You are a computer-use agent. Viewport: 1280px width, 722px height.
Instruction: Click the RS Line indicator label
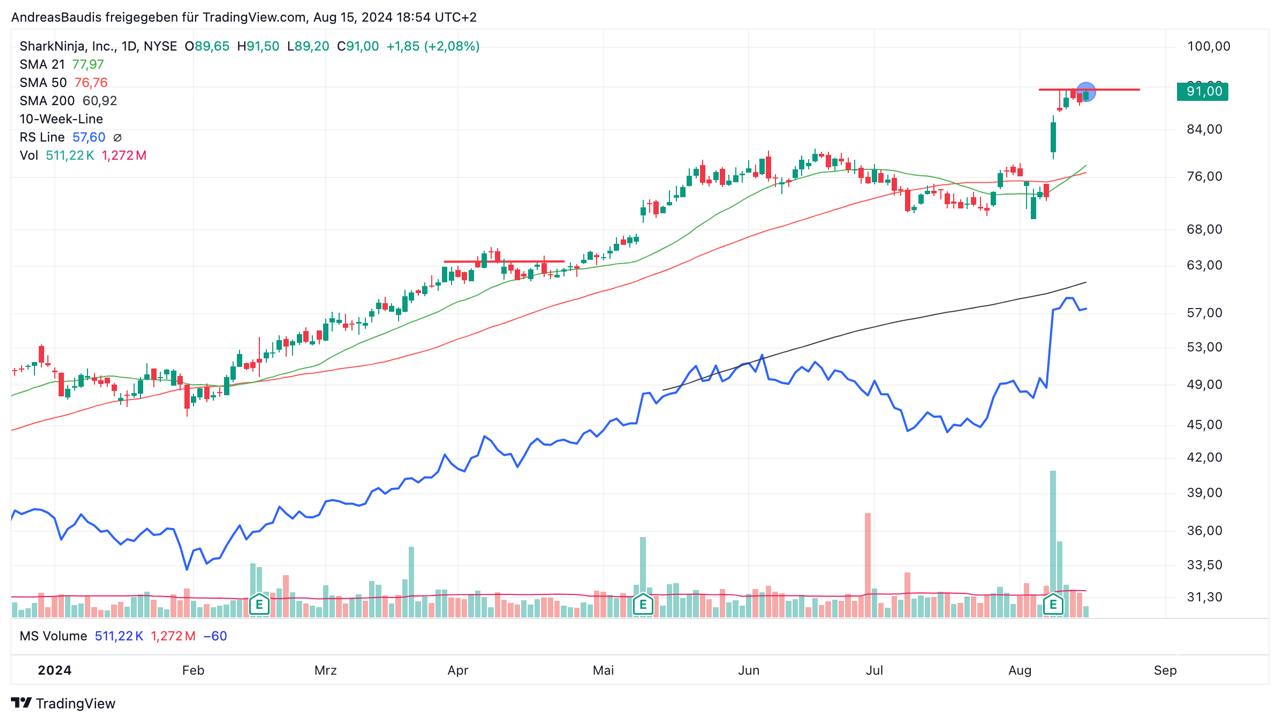[42, 137]
